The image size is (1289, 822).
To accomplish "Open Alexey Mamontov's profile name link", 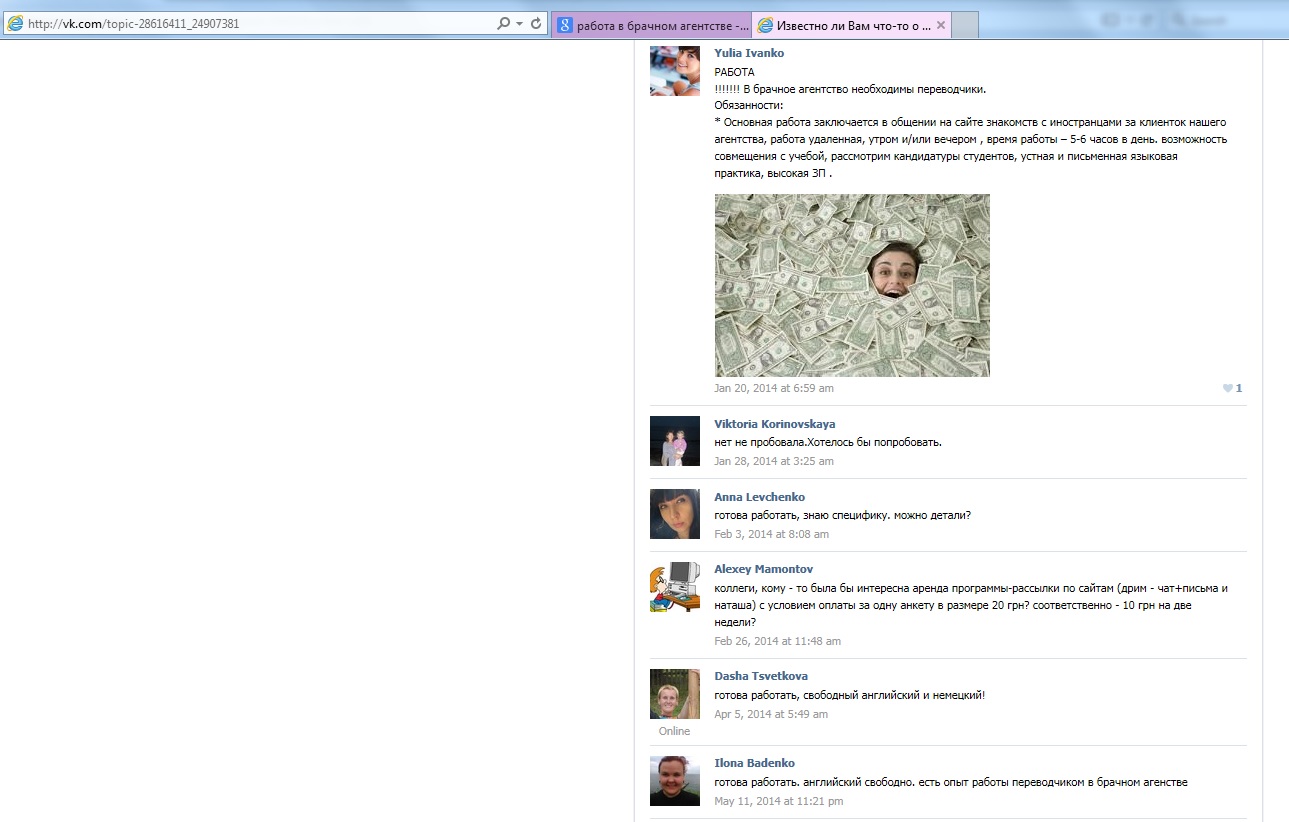I will click(x=764, y=569).
